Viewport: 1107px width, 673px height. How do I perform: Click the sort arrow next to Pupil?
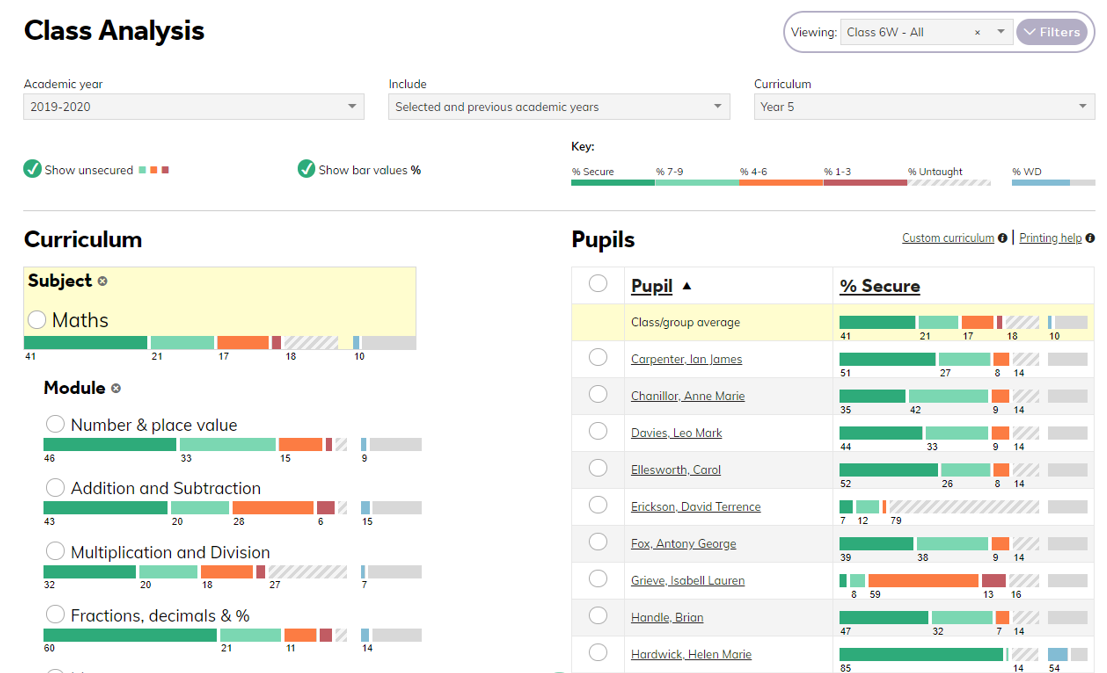686,286
